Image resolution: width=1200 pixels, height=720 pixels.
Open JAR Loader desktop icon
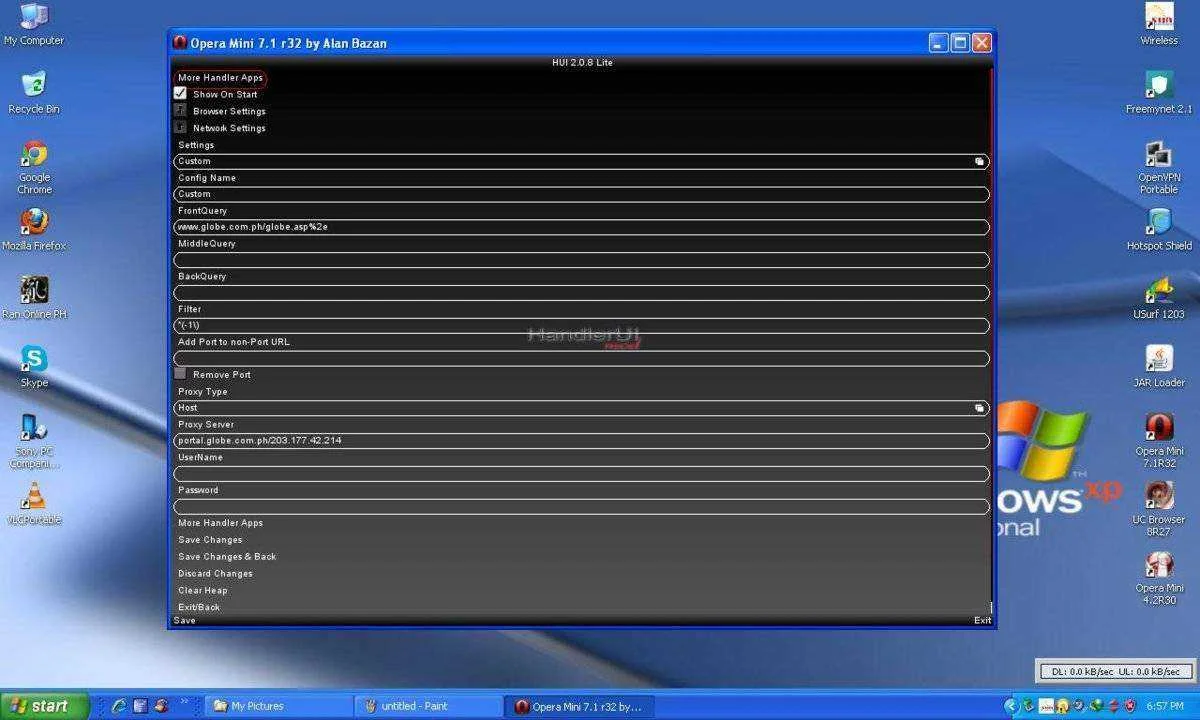(1159, 366)
